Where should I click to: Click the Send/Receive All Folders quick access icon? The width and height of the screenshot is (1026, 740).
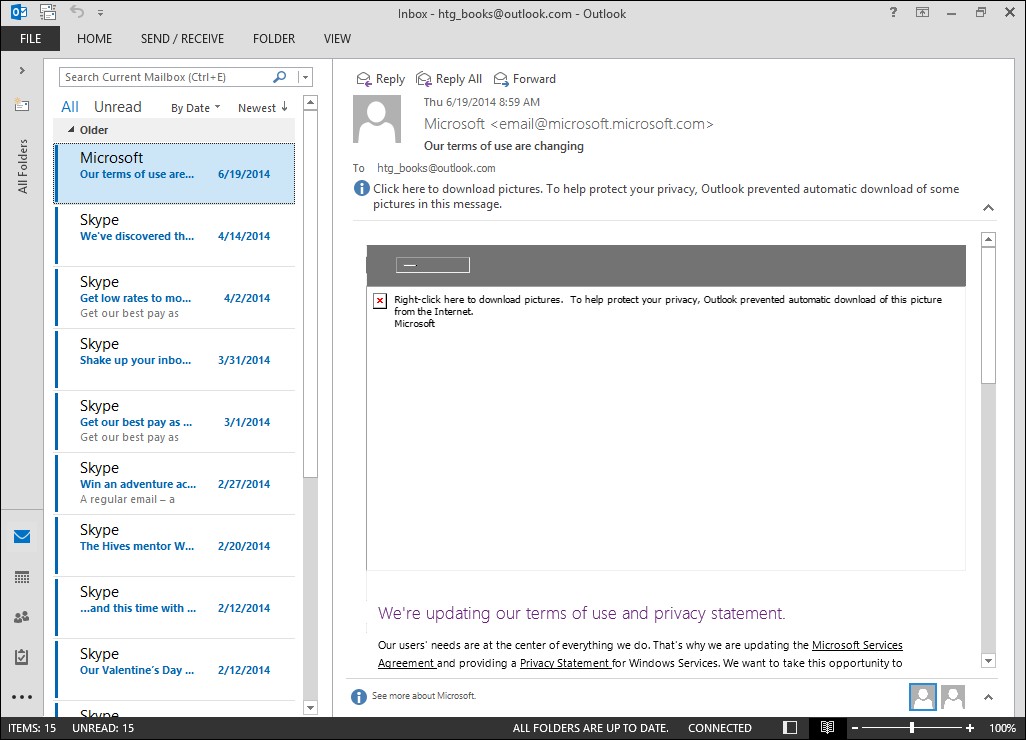click(x=48, y=12)
